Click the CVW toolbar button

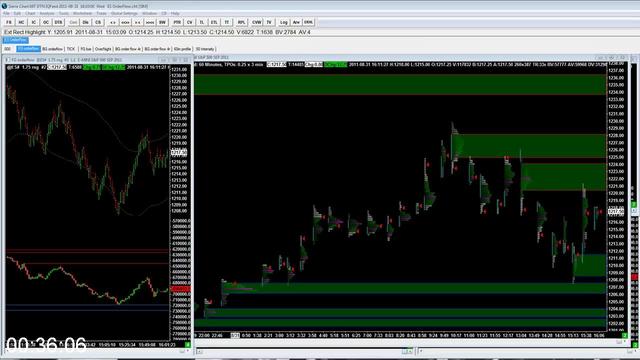coord(256,22)
